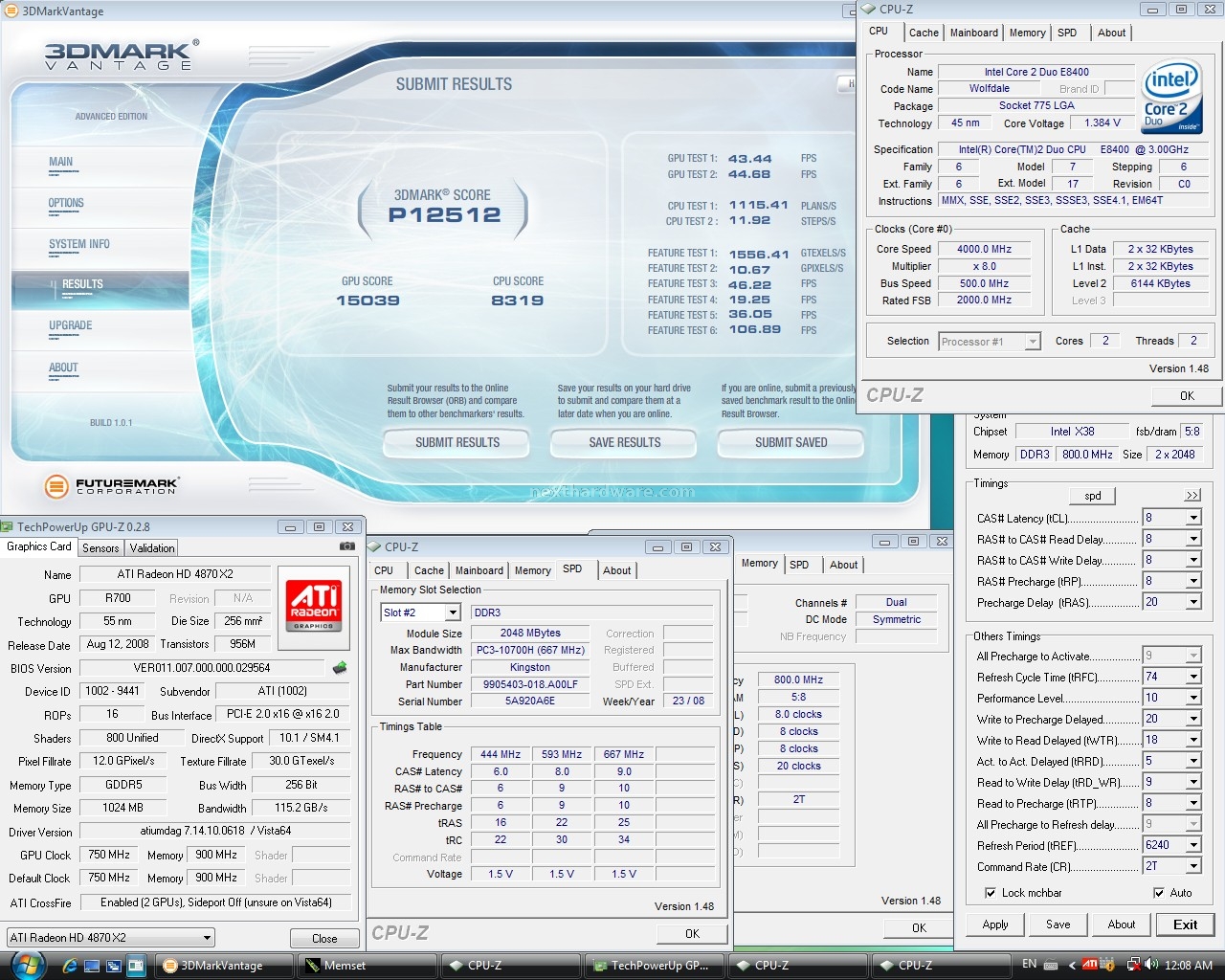
Task: Click the Specification field in CPU-Z
Action: pos(1073,149)
